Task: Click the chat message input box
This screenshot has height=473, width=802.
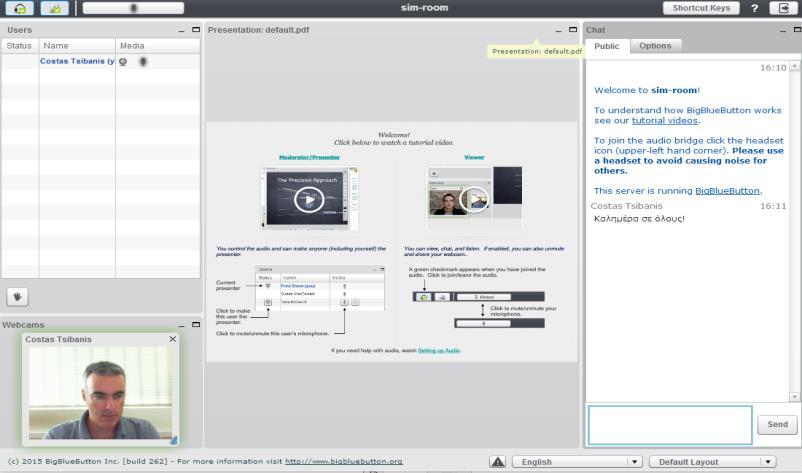Action: pos(670,425)
